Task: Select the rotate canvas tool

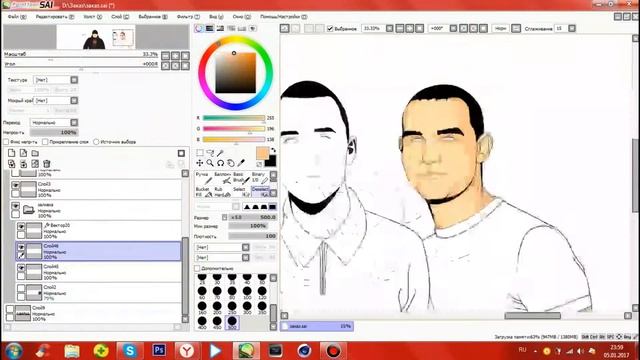Action: (220, 163)
